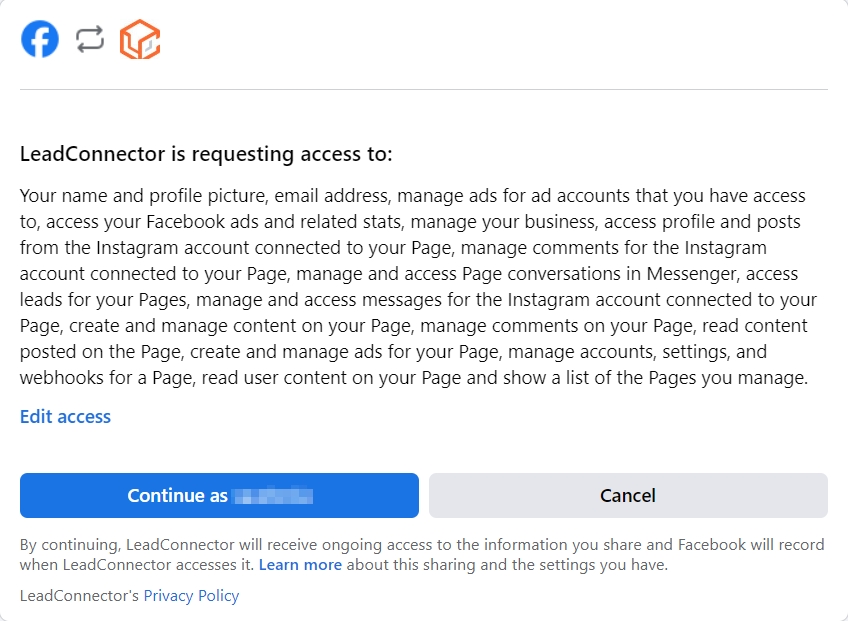Open the Learn more link
The width and height of the screenshot is (848, 621).
pos(300,565)
